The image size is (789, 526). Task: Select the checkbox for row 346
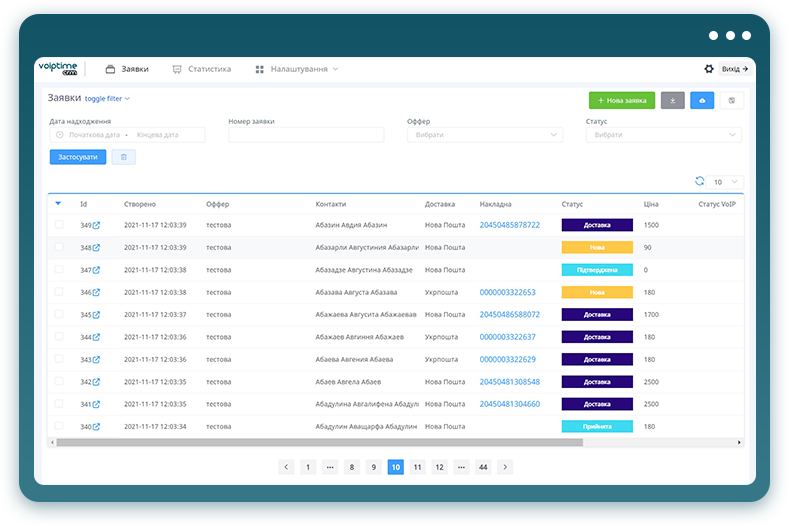click(59, 292)
